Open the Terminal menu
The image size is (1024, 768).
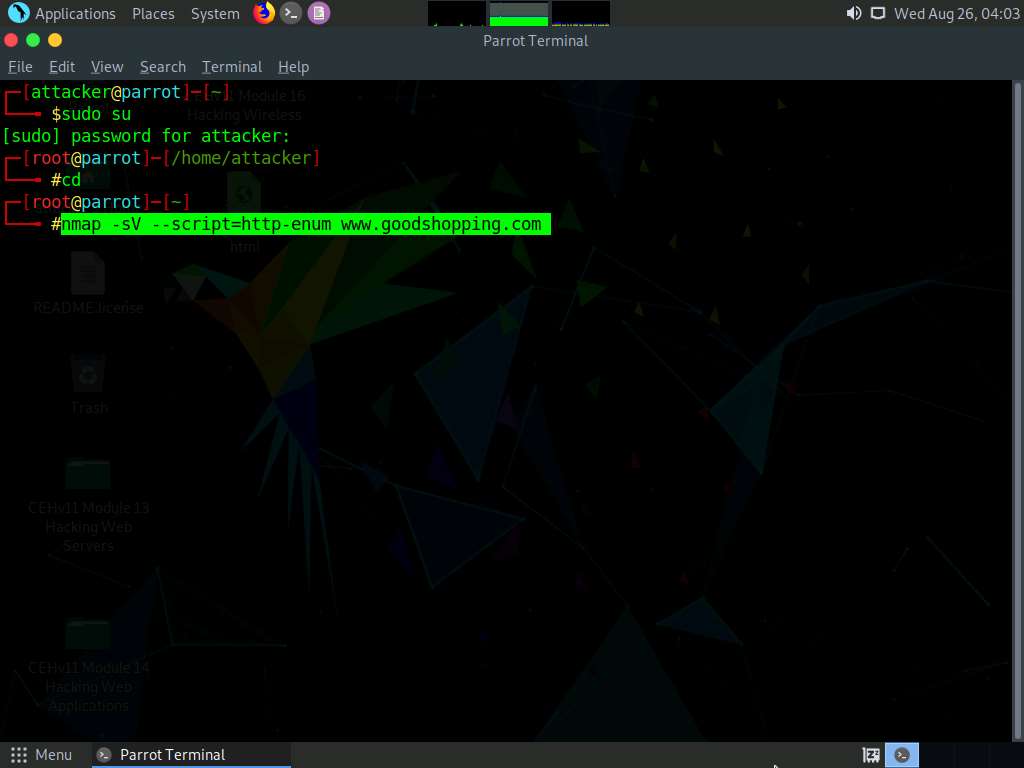tap(232, 67)
